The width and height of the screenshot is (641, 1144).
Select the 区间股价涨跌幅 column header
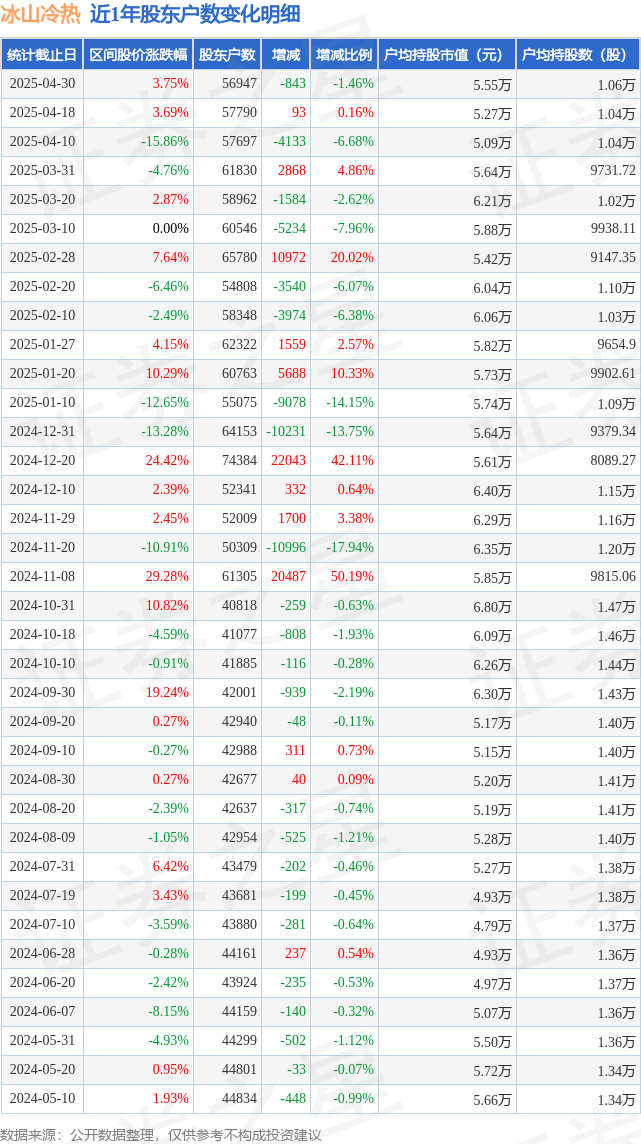[x=138, y=55]
